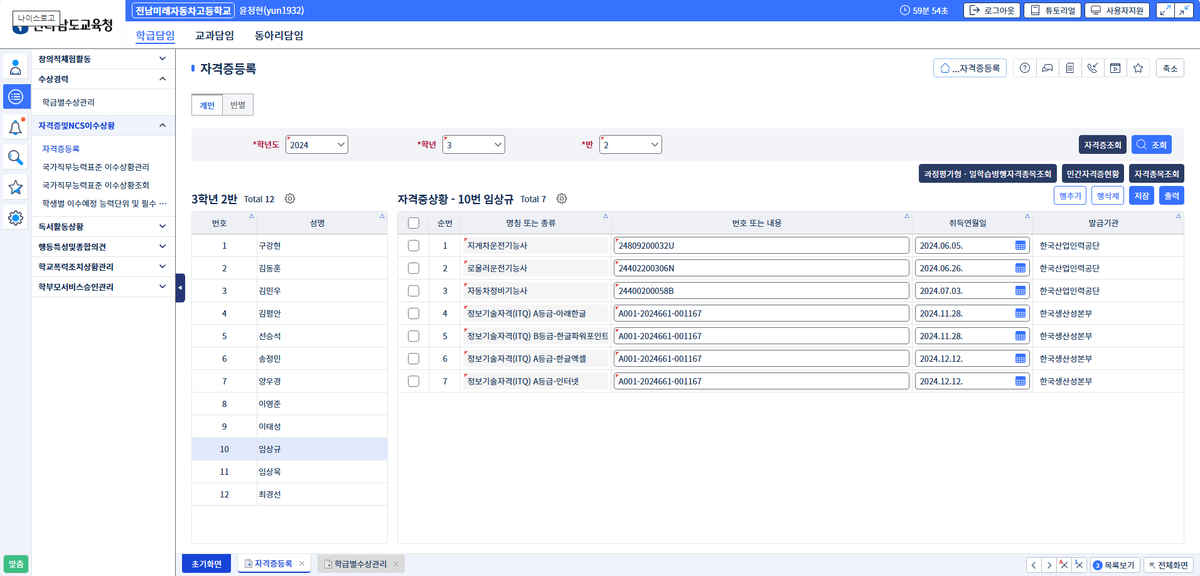
Task: Expand the 학부모서비스승인관리 menu section
Action: [163, 286]
